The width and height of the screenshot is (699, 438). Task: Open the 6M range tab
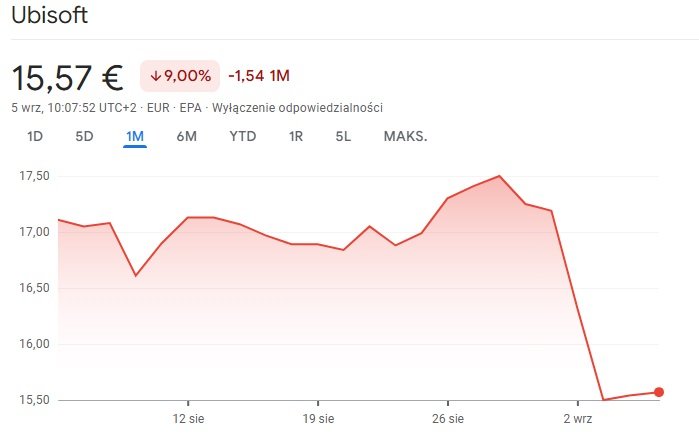[x=186, y=136]
